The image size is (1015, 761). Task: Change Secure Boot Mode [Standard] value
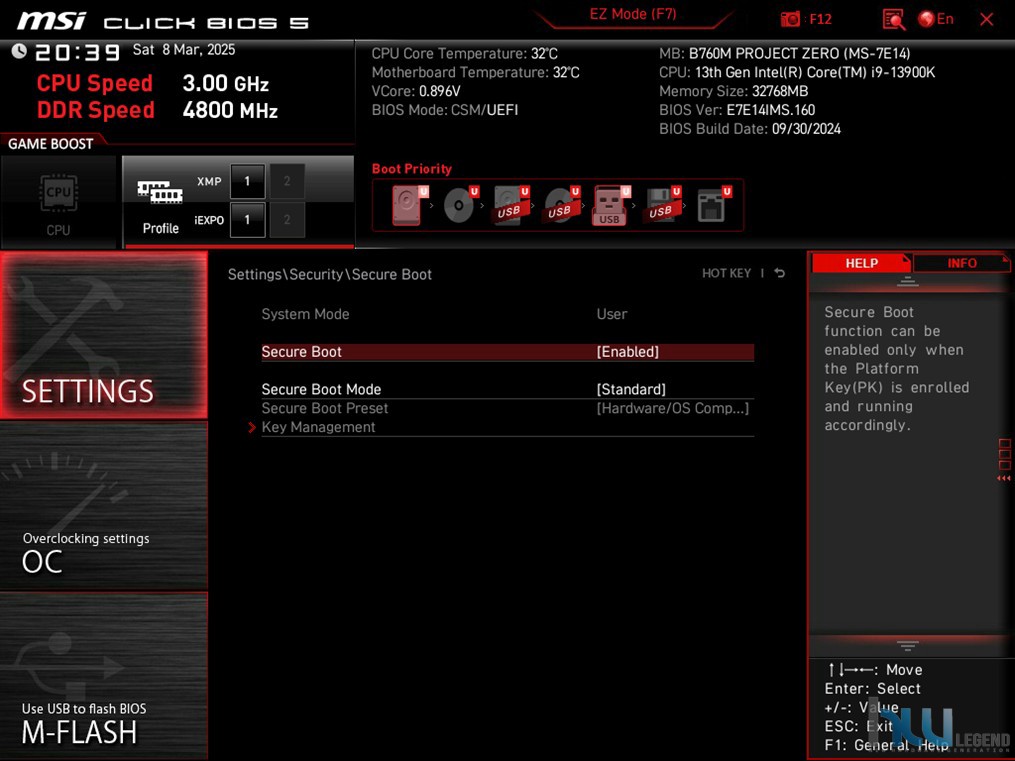point(631,389)
